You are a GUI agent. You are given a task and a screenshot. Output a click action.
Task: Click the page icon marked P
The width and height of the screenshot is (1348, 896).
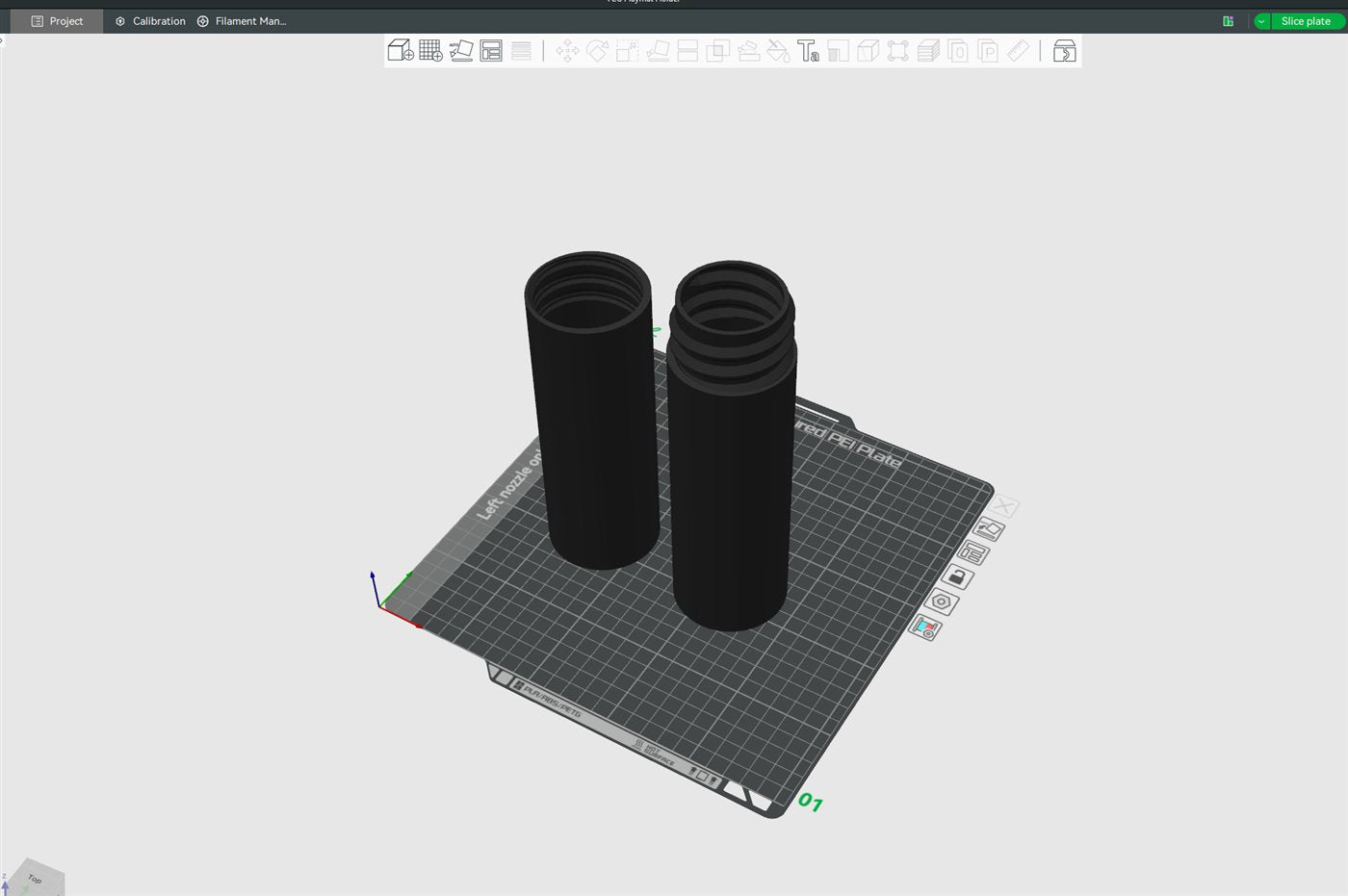988,51
